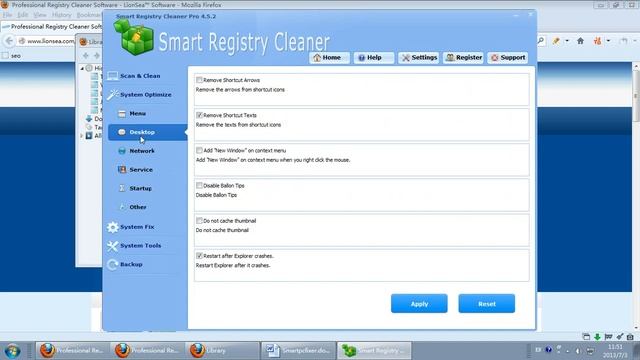This screenshot has width=640, height=360.
Task: Select the Startup optimize category
Action: coord(135,189)
